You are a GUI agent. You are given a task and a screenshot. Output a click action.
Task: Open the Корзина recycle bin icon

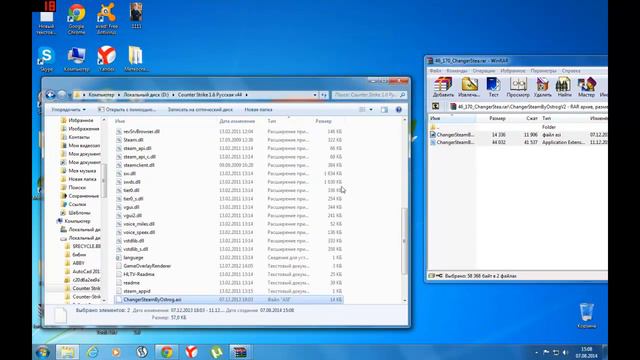(x=587, y=315)
